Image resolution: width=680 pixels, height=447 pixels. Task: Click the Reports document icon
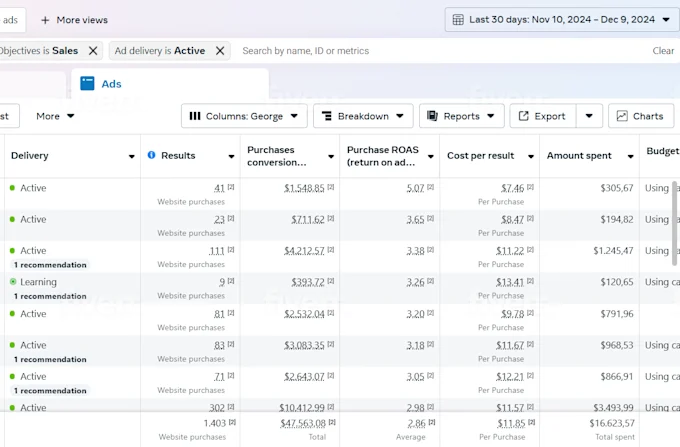[x=432, y=116]
